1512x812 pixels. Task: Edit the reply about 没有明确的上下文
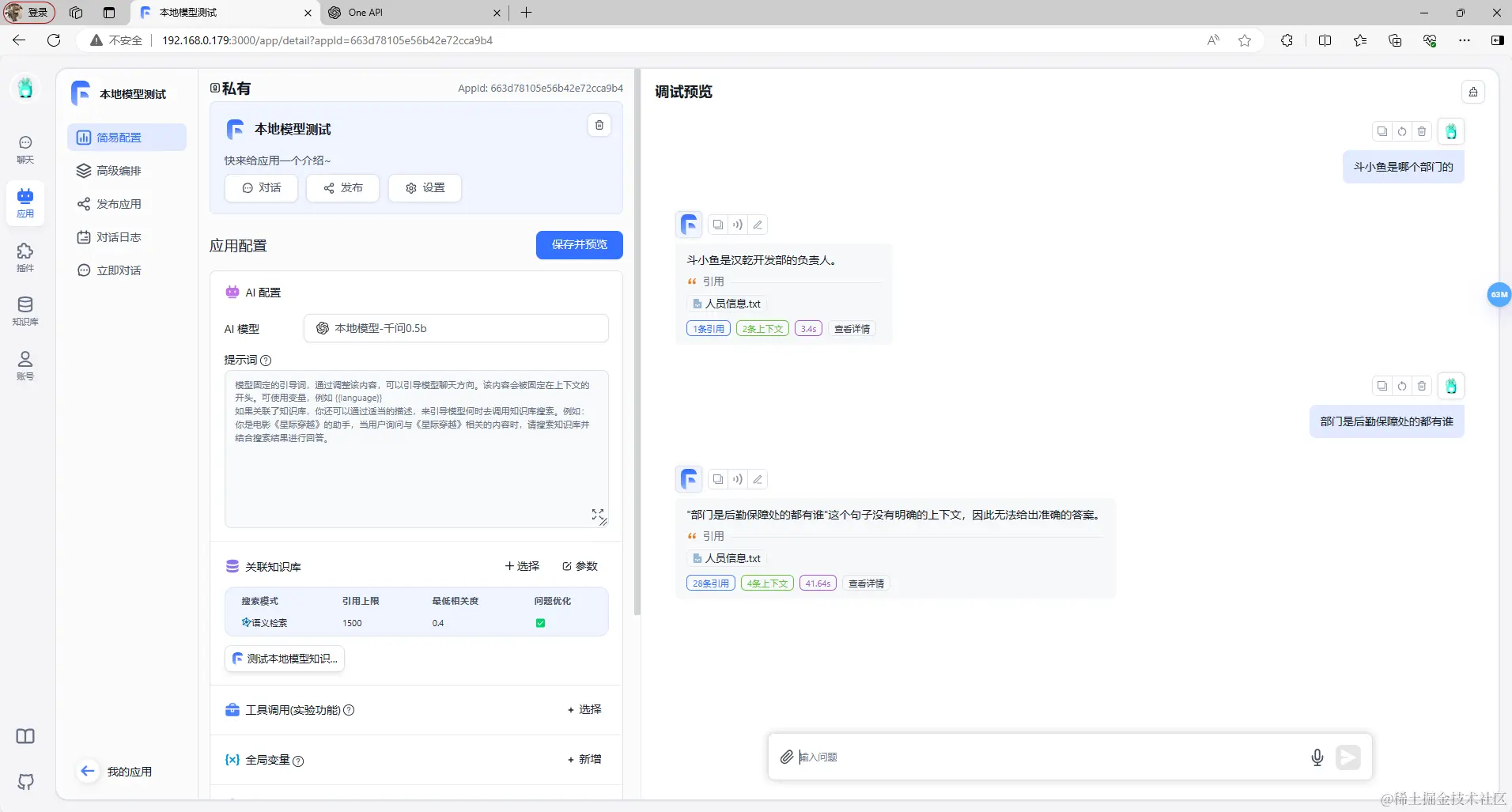(758, 479)
